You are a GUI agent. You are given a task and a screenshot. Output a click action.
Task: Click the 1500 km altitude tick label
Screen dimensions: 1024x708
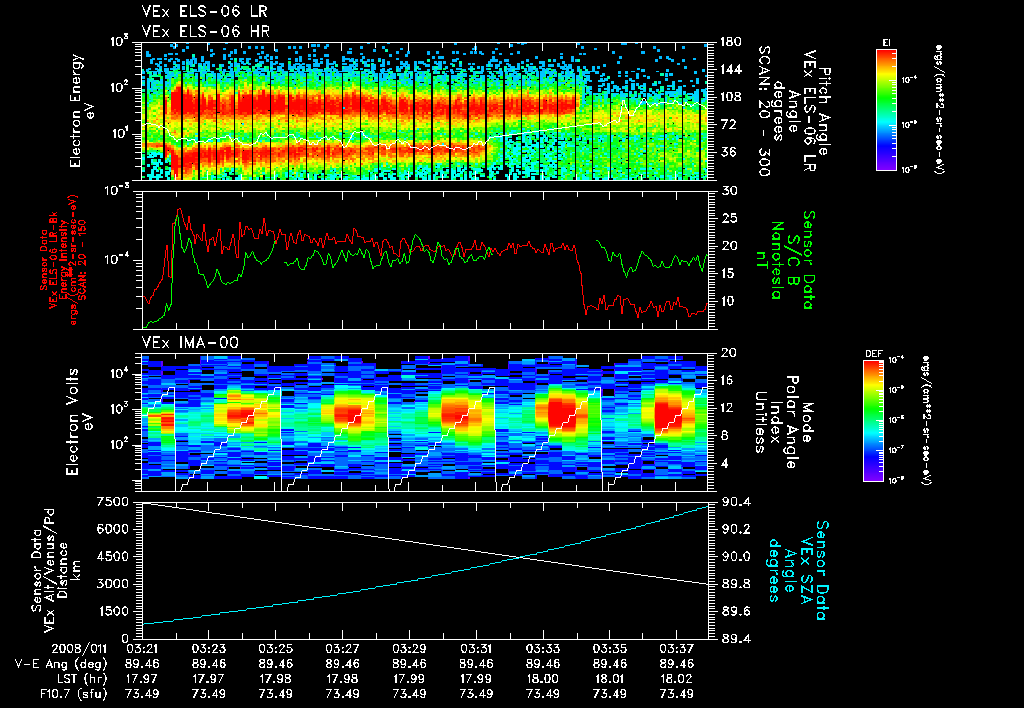coord(112,611)
